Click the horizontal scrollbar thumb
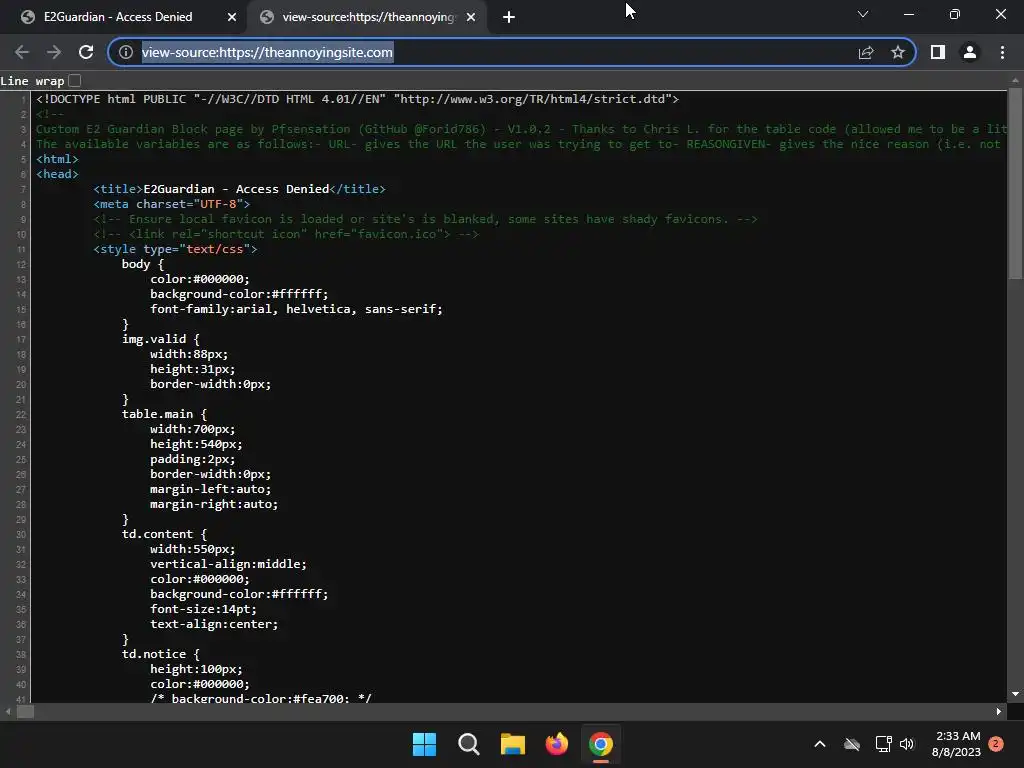Viewport: 1024px width, 768px height. [25, 712]
